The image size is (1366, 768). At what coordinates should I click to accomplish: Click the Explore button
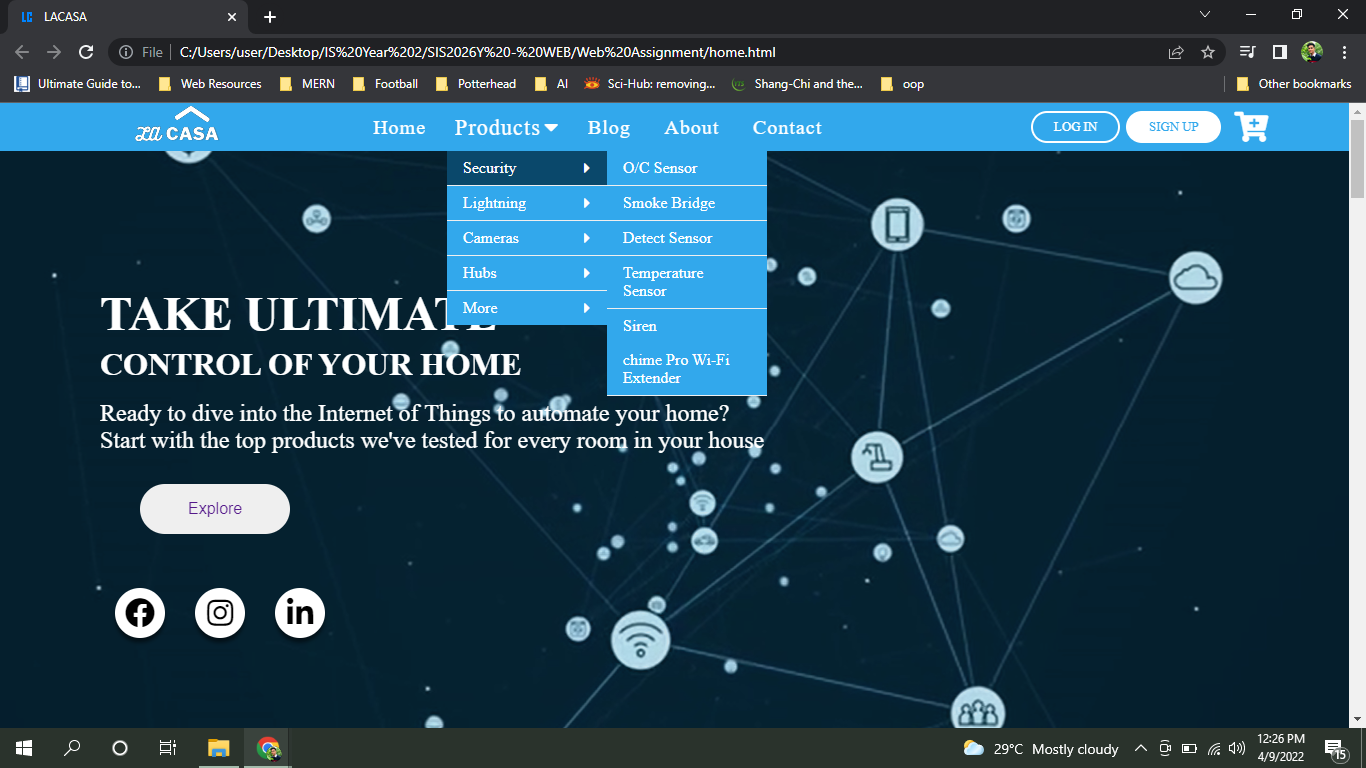pyautogui.click(x=214, y=508)
